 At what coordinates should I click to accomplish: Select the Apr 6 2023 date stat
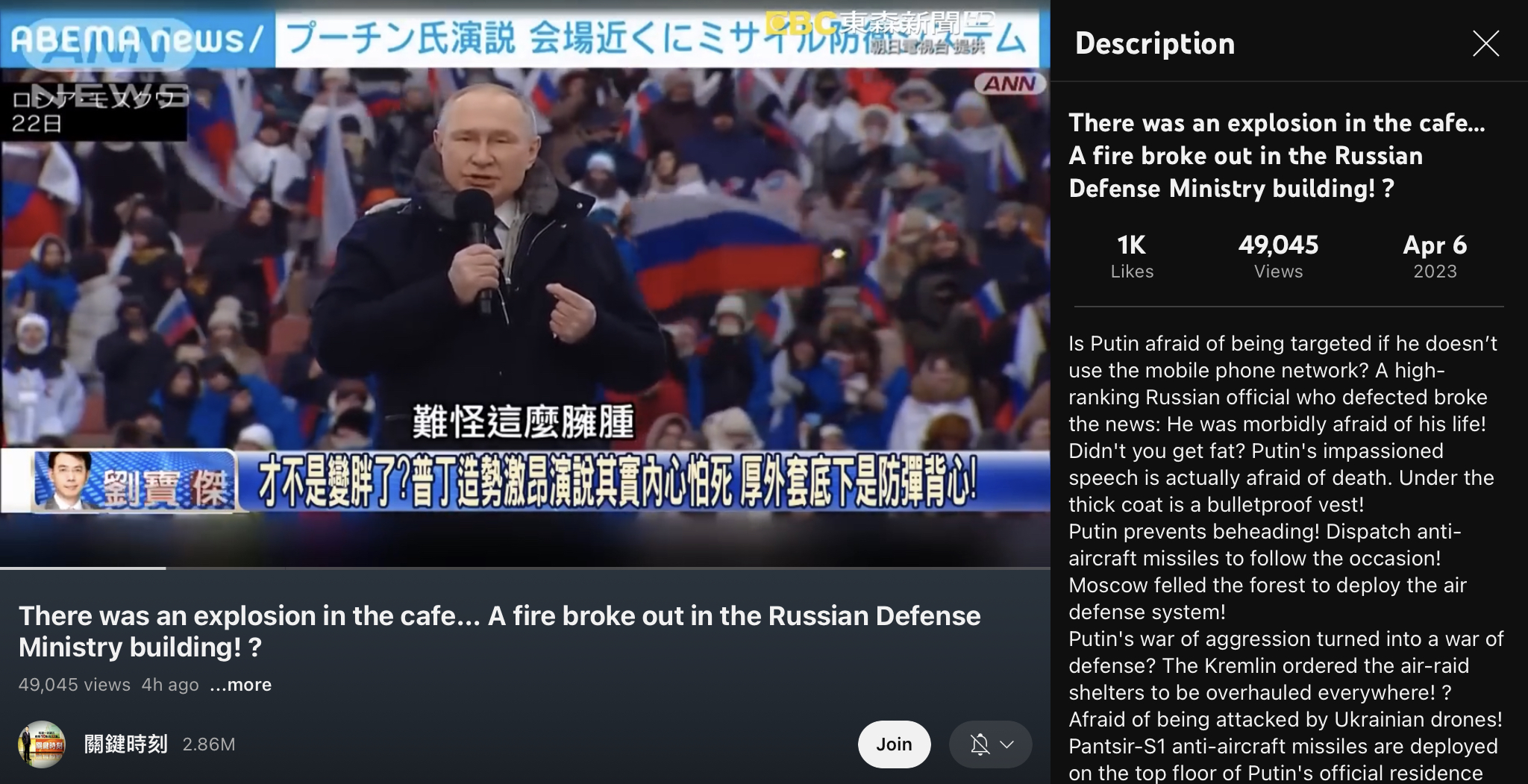[1435, 256]
